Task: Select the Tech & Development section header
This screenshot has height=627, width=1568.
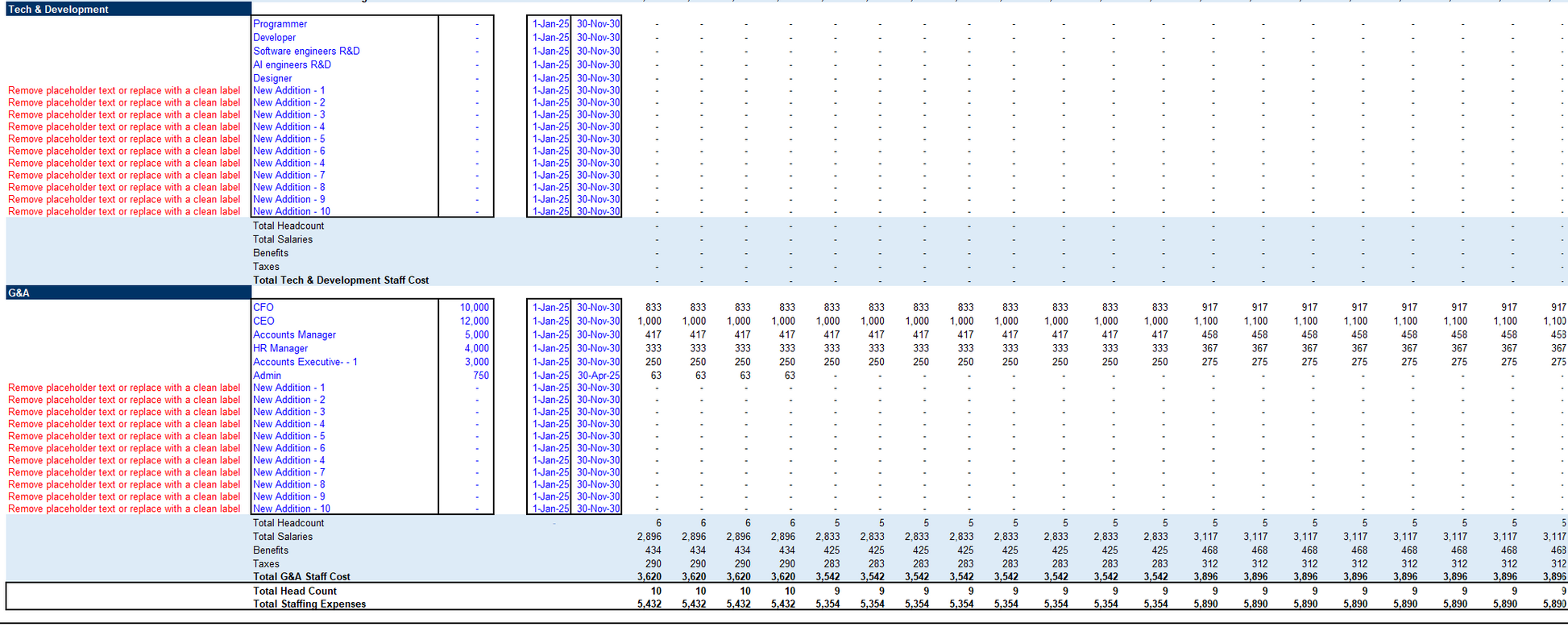Action: pos(58,10)
